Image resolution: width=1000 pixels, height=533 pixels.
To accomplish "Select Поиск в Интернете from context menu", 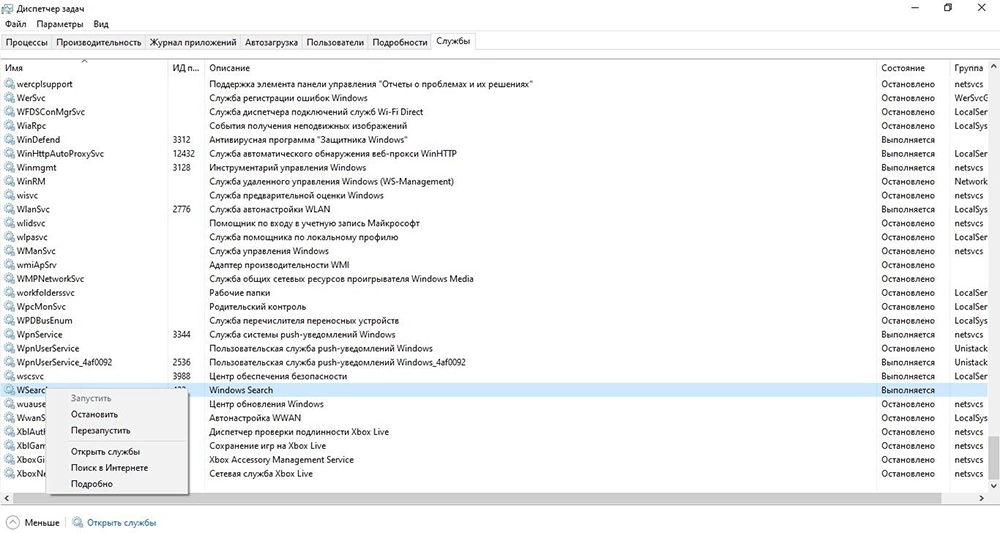I will pyautogui.click(x=109, y=468).
